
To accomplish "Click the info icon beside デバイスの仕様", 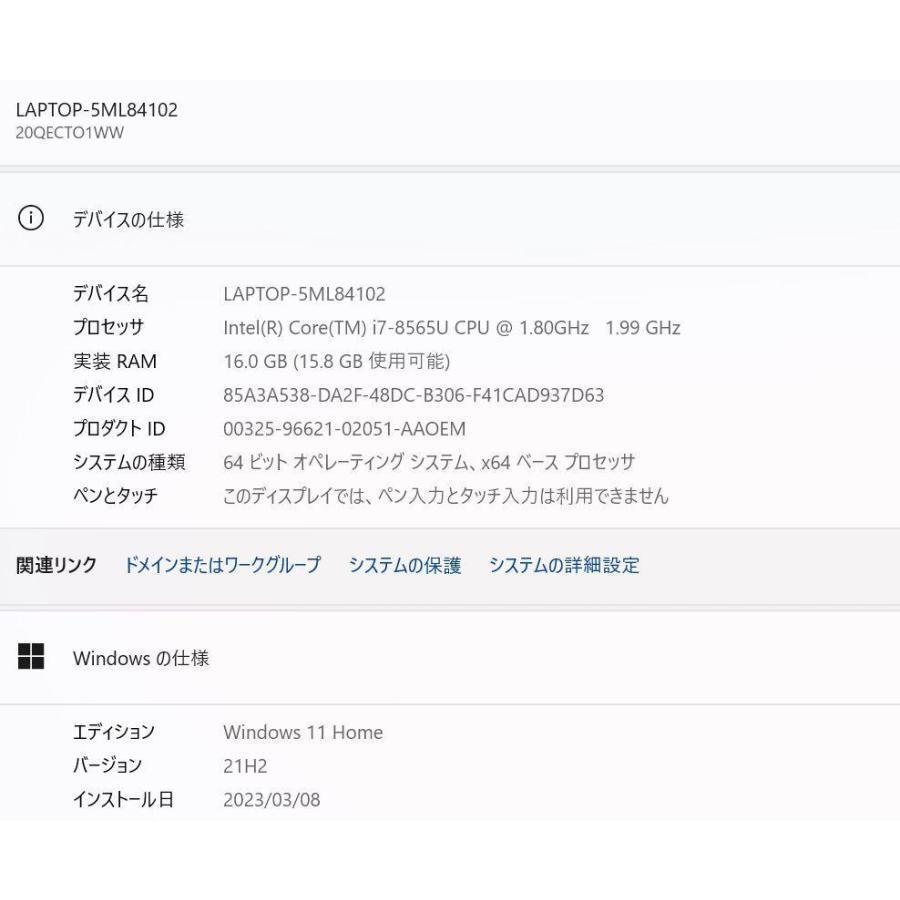I will [32, 219].
